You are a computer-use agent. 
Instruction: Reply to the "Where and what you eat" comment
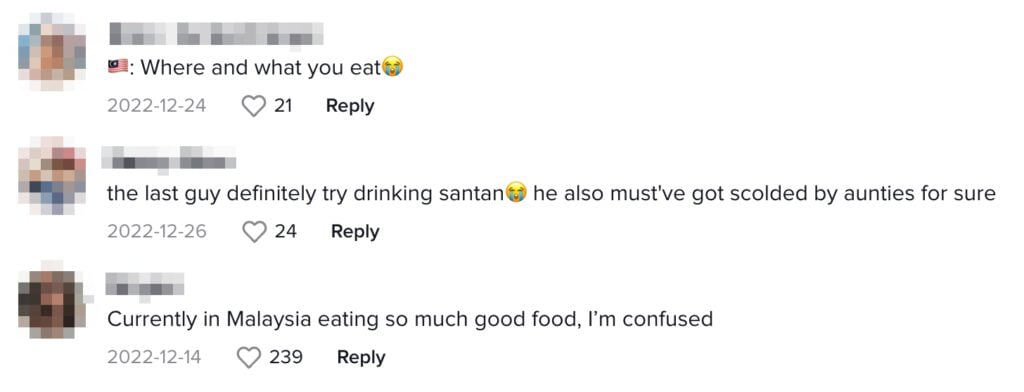tap(350, 106)
